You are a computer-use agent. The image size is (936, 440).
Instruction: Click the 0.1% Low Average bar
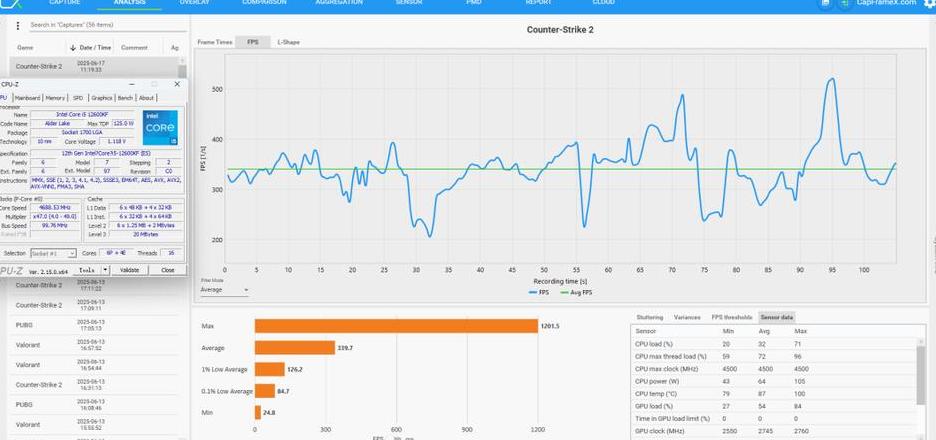(265, 391)
